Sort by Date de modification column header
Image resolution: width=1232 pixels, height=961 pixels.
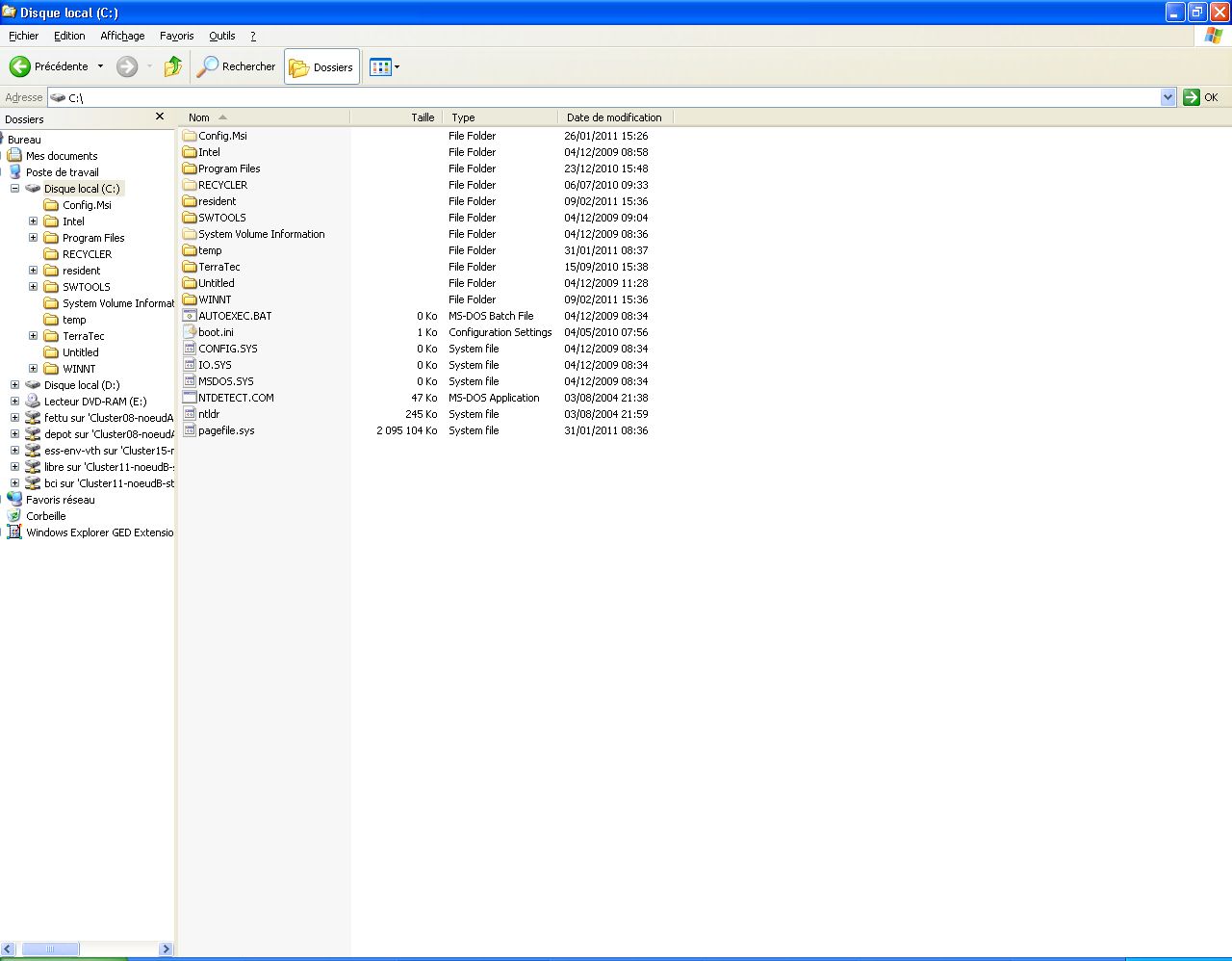pos(615,117)
